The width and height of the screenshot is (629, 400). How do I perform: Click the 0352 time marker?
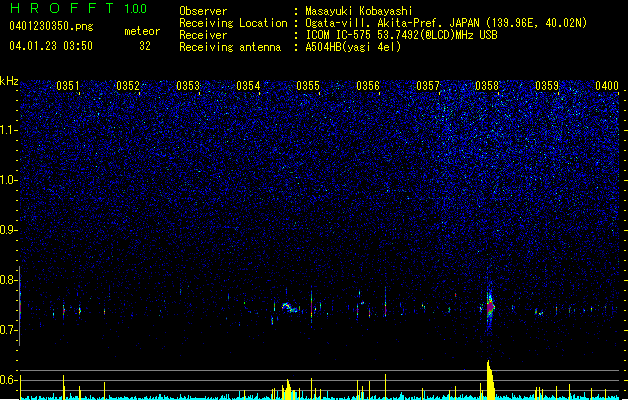(x=128, y=86)
